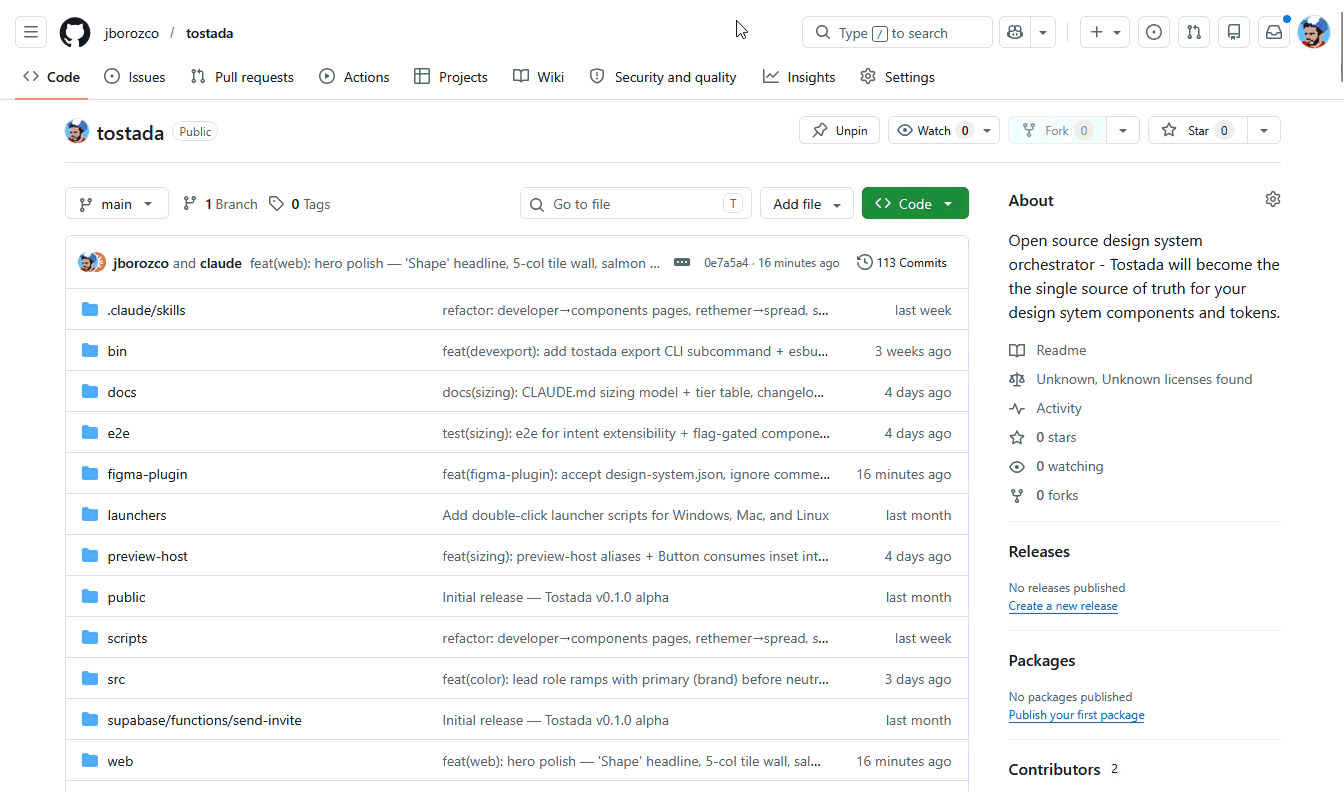View the 0 forks link

(1044, 495)
